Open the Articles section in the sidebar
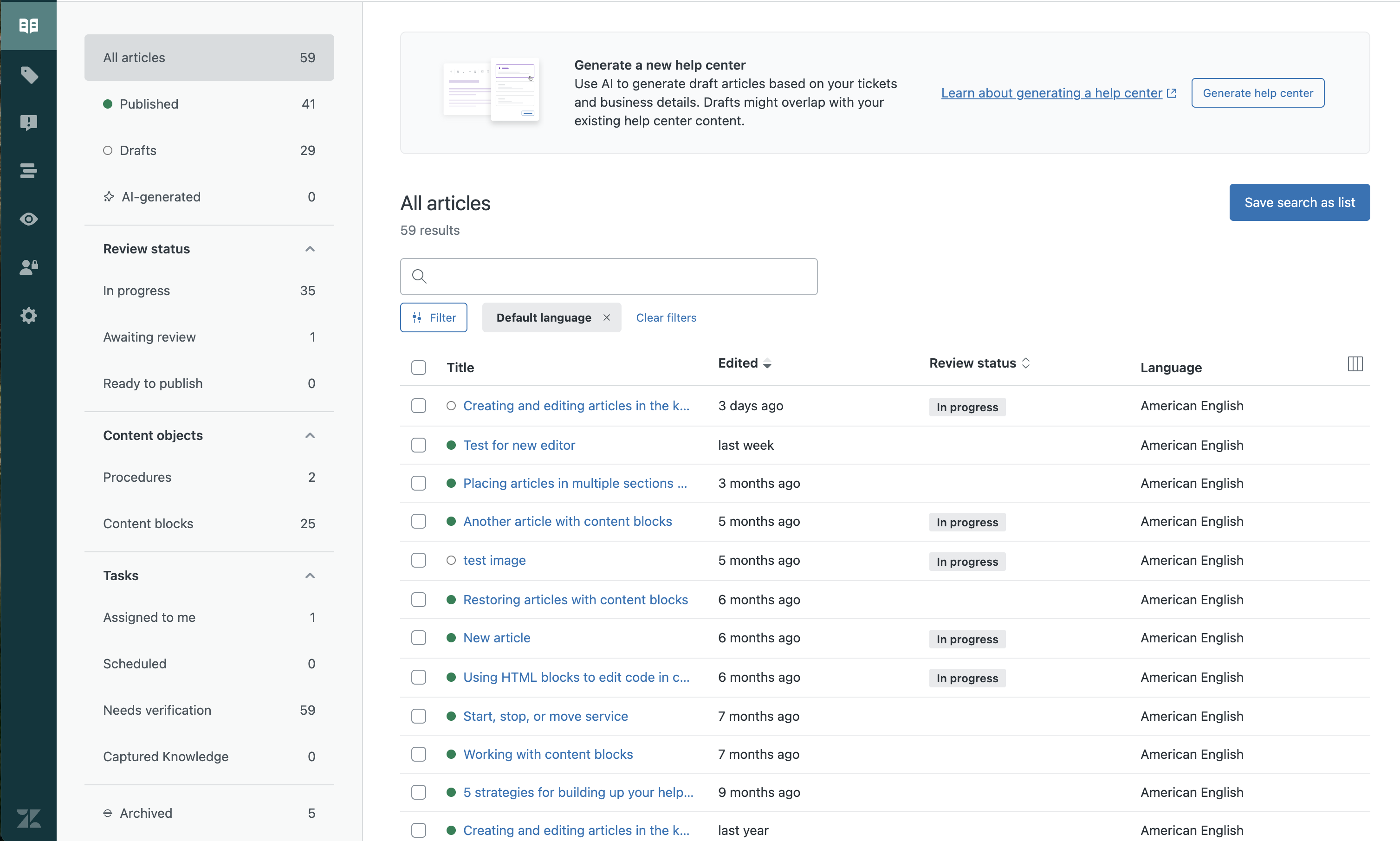This screenshot has height=841, width=1400. 28,25
